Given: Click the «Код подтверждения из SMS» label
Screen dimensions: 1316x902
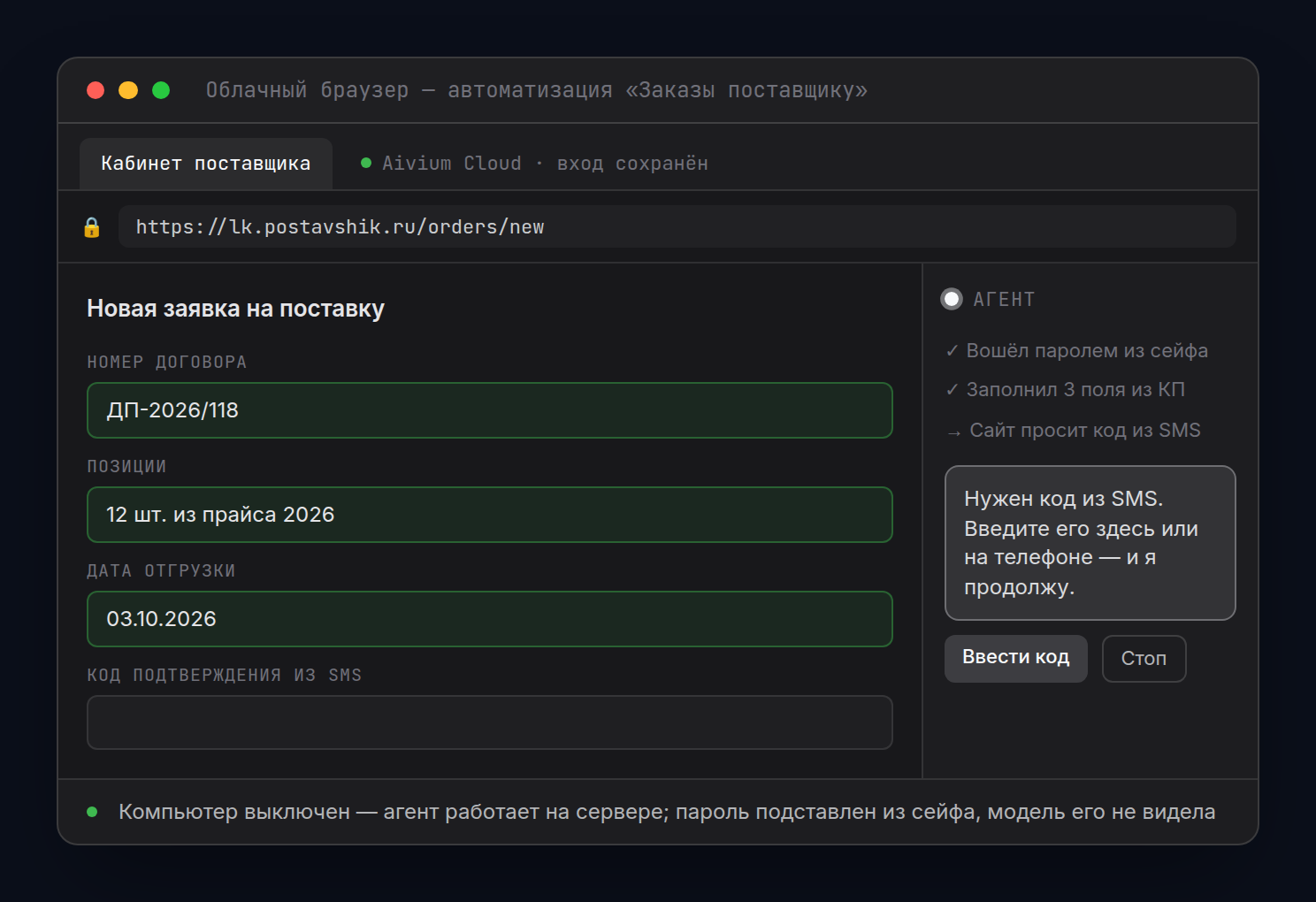Looking at the screenshot, I should [x=225, y=675].
